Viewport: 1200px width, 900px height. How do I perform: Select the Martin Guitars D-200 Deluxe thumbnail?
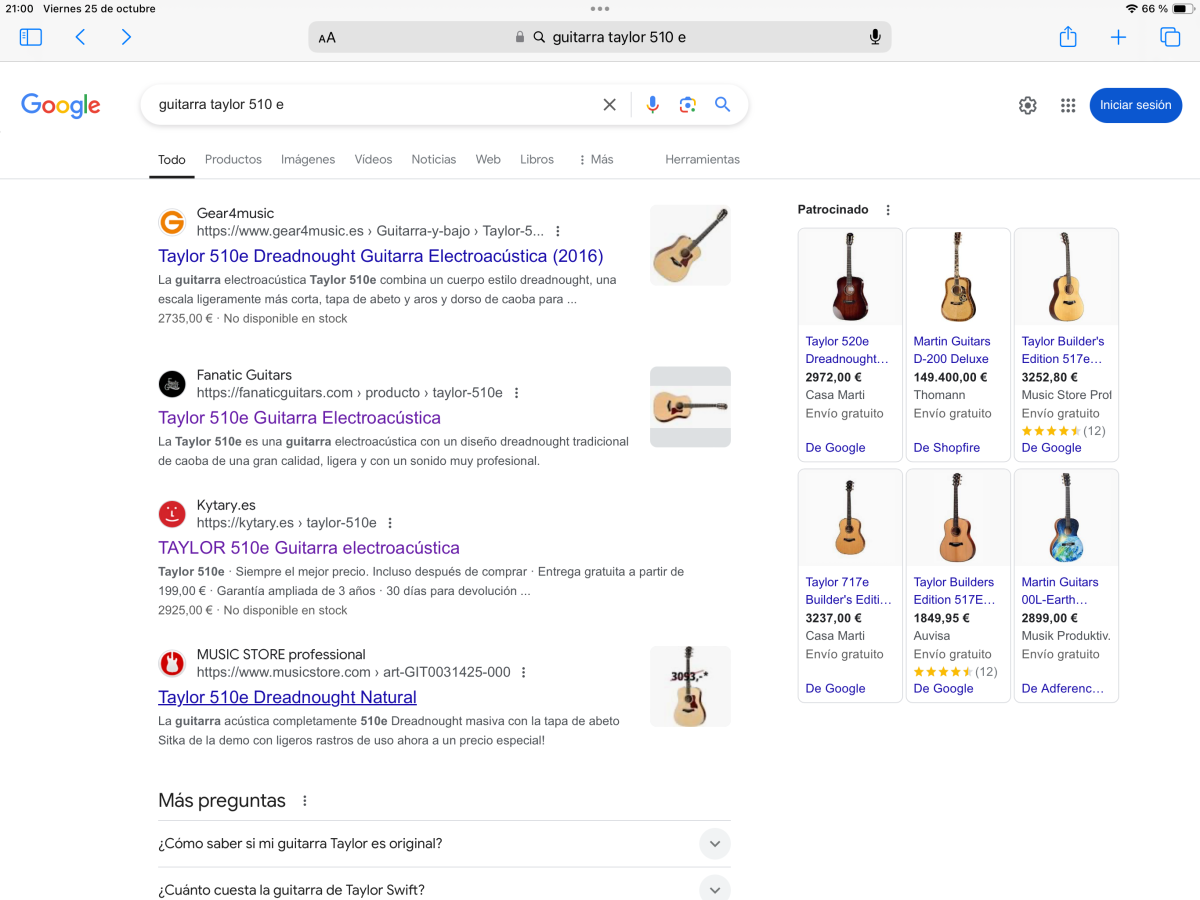tap(958, 276)
